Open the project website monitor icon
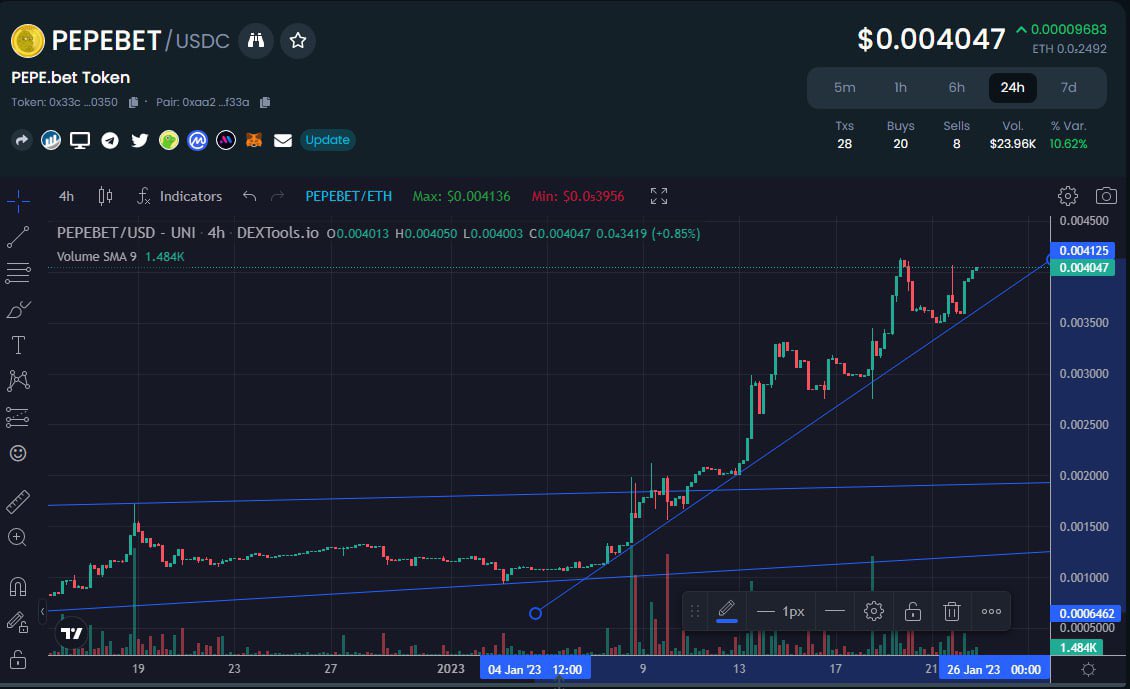1130x689 pixels. [x=80, y=140]
